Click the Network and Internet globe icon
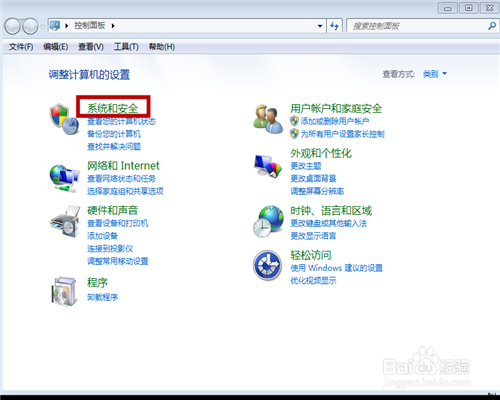The width and height of the screenshot is (500, 400). [x=64, y=178]
